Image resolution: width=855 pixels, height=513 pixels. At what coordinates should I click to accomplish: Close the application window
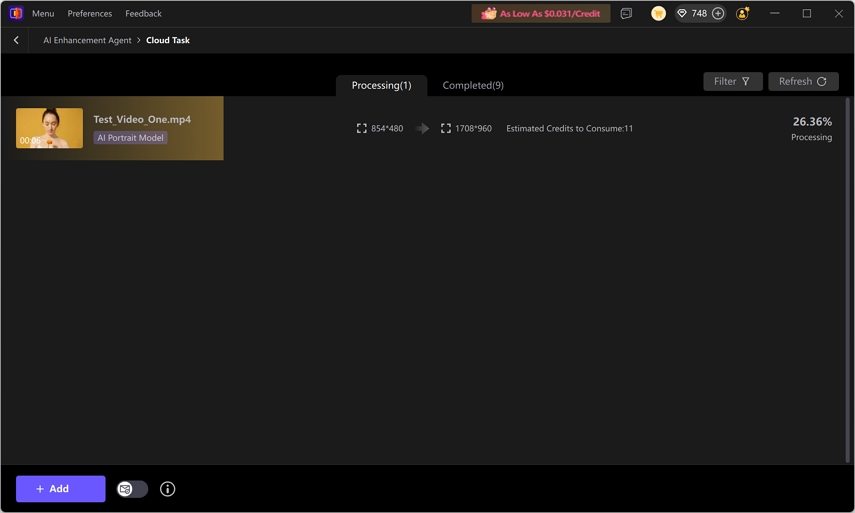[839, 14]
